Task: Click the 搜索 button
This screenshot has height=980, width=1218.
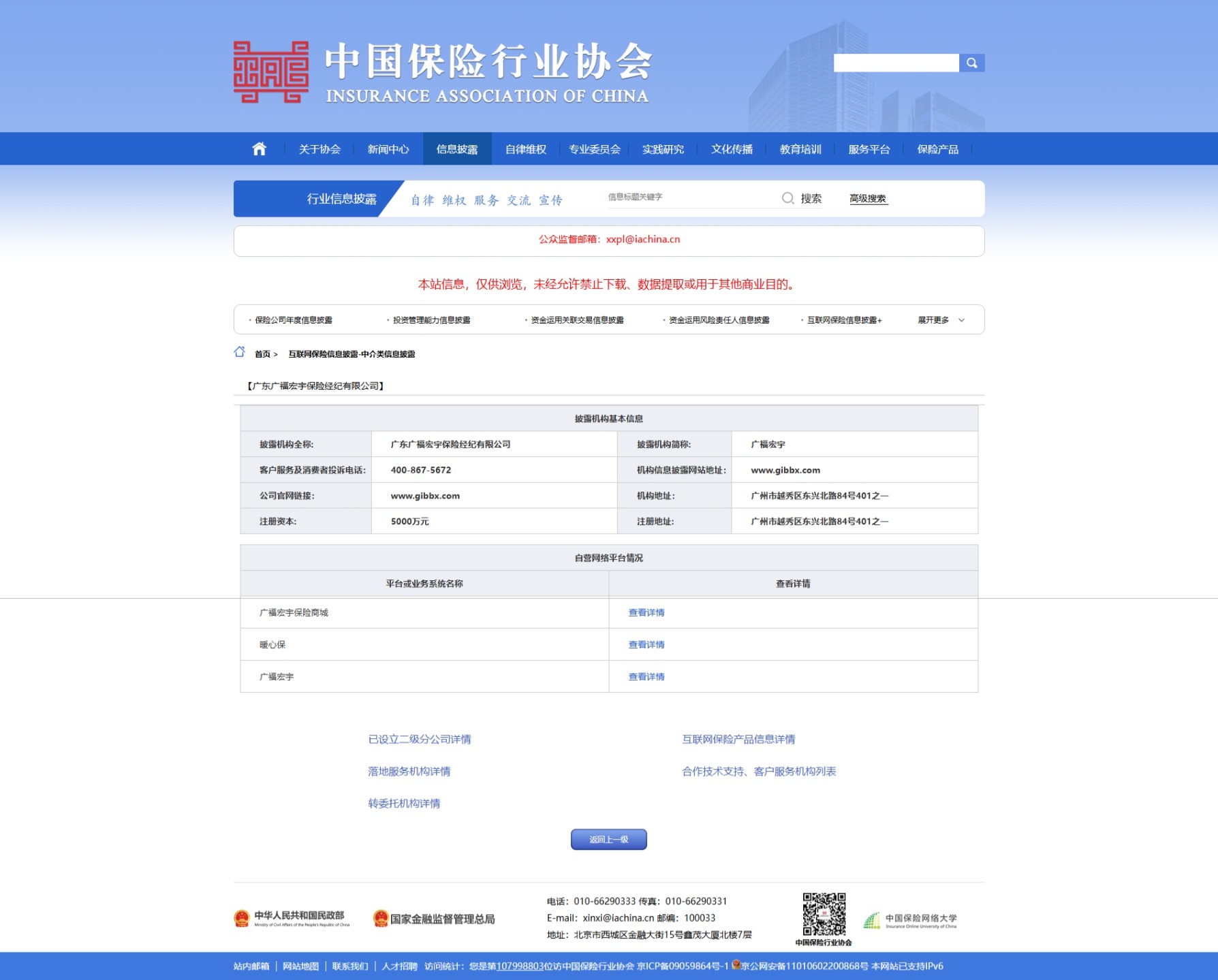Action: (x=811, y=198)
